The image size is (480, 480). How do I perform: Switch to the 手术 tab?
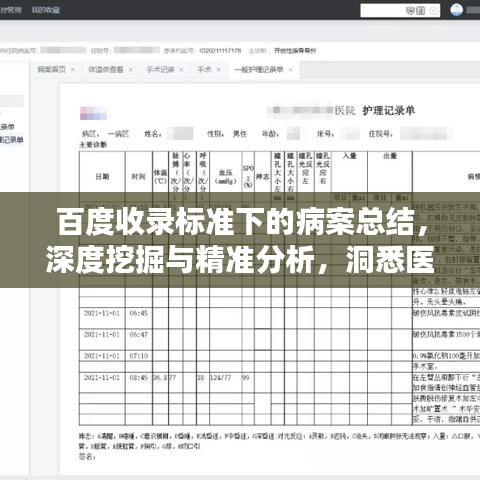[x=204, y=69]
